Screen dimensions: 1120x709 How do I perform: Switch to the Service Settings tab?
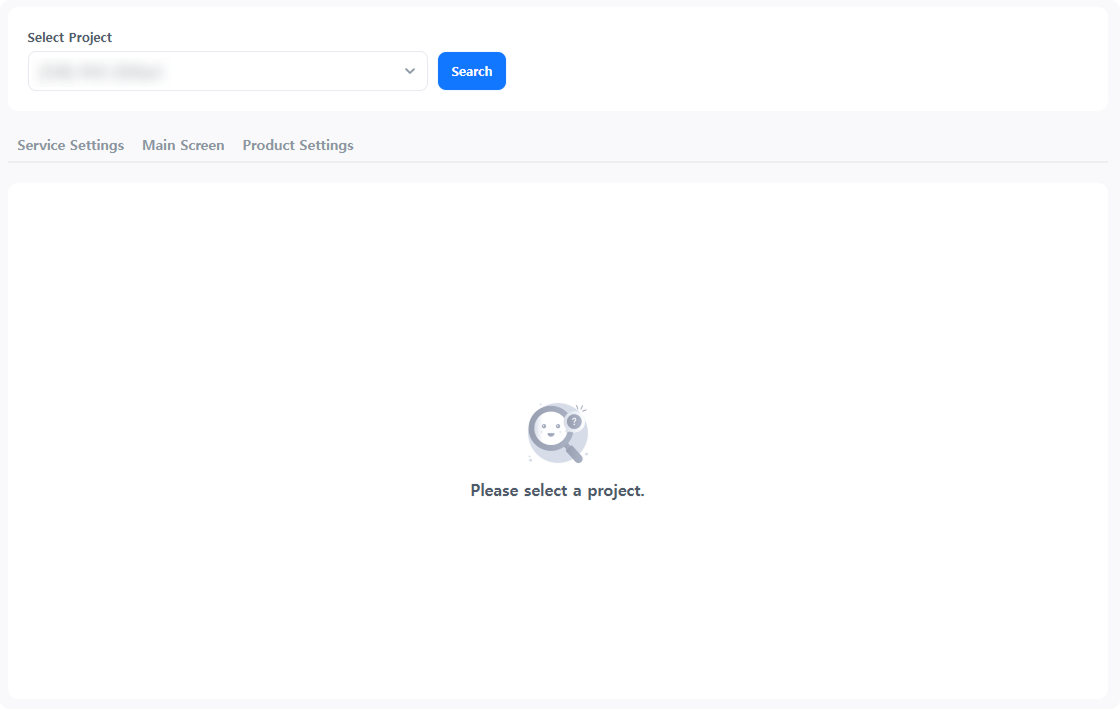pyautogui.click(x=71, y=145)
